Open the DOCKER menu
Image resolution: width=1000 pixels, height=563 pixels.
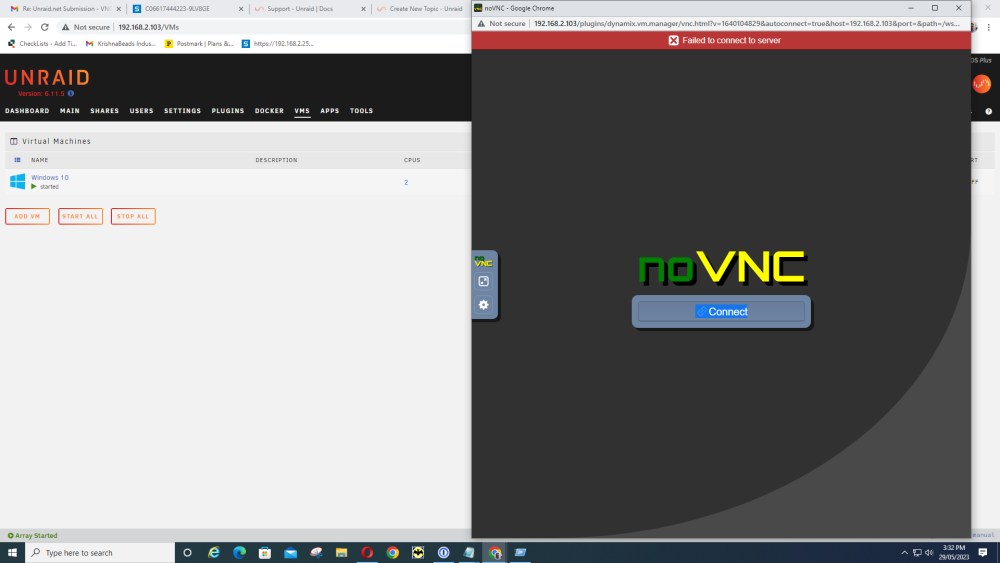coord(269,111)
